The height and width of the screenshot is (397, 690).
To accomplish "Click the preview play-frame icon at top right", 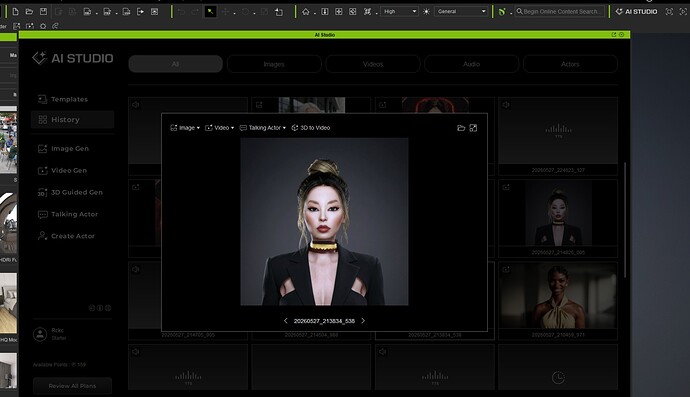I will pos(683,12).
